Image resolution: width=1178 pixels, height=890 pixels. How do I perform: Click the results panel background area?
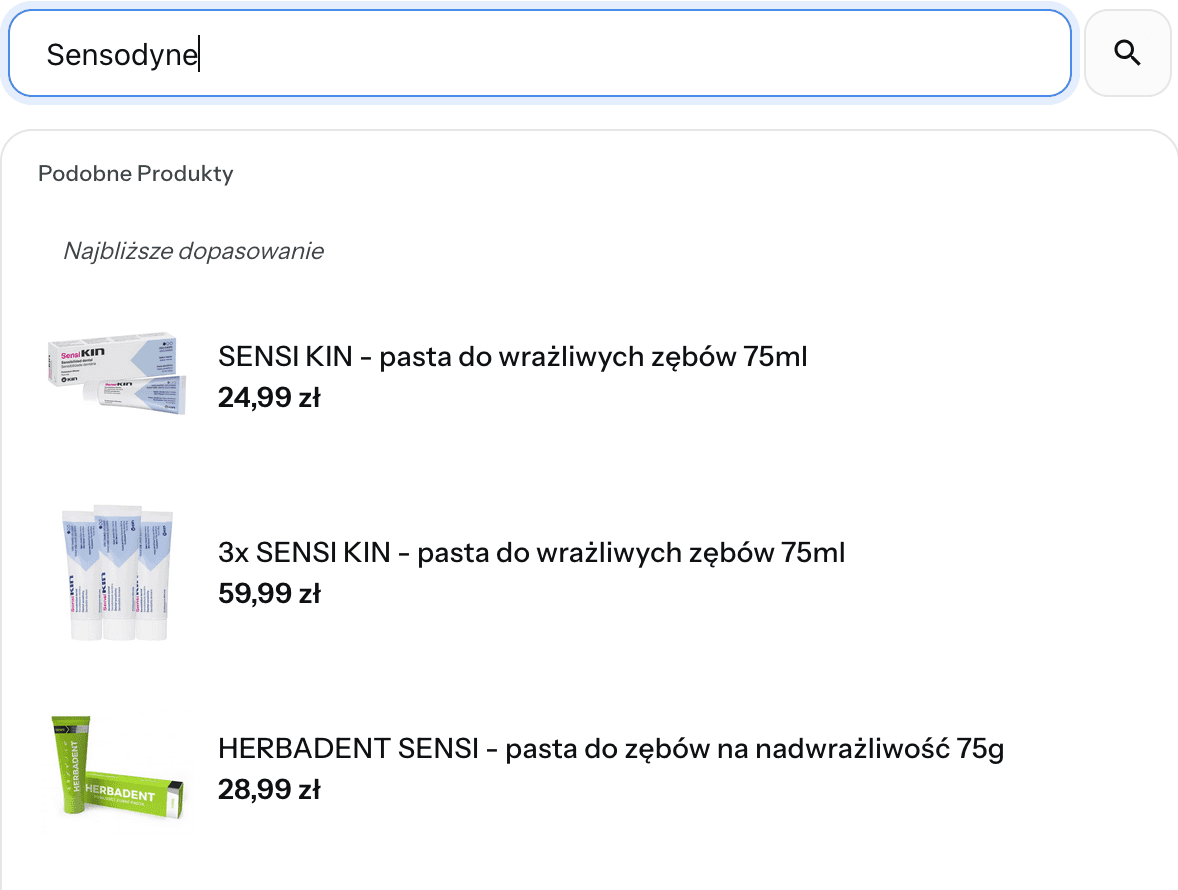pyautogui.click(x=900, y=660)
